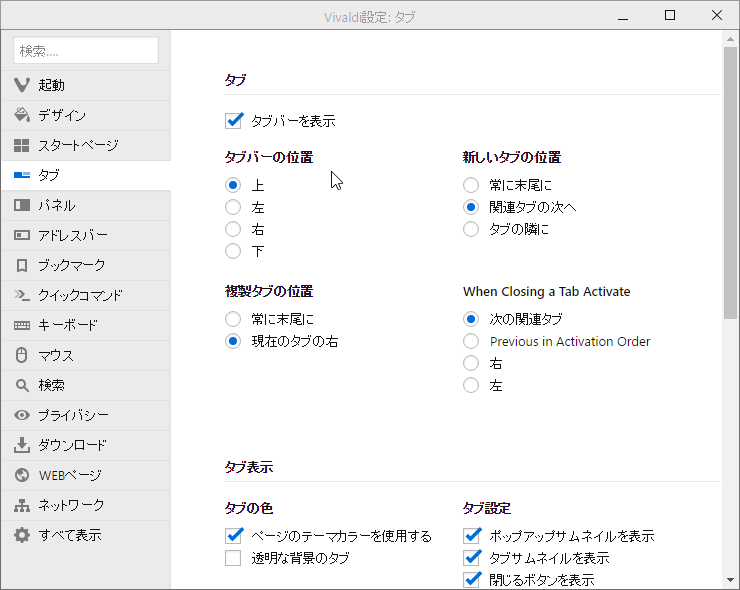The height and width of the screenshot is (590, 740).
Task: Switch to パネル settings category
Action: tap(86, 205)
